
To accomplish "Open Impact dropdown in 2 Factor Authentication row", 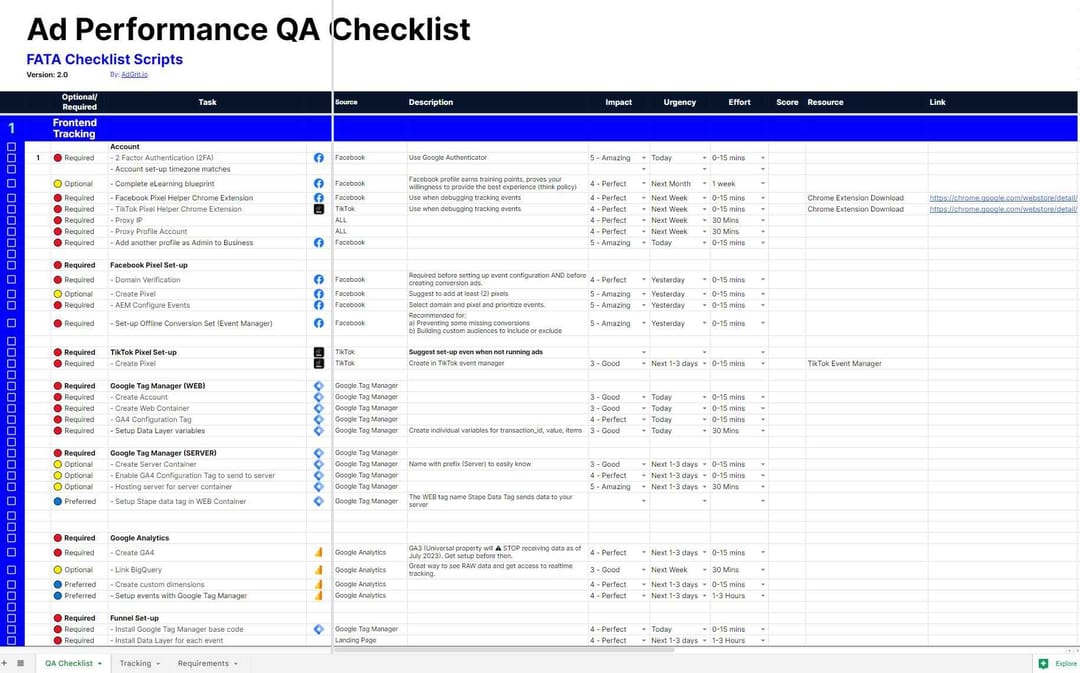I will click(644, 158).
